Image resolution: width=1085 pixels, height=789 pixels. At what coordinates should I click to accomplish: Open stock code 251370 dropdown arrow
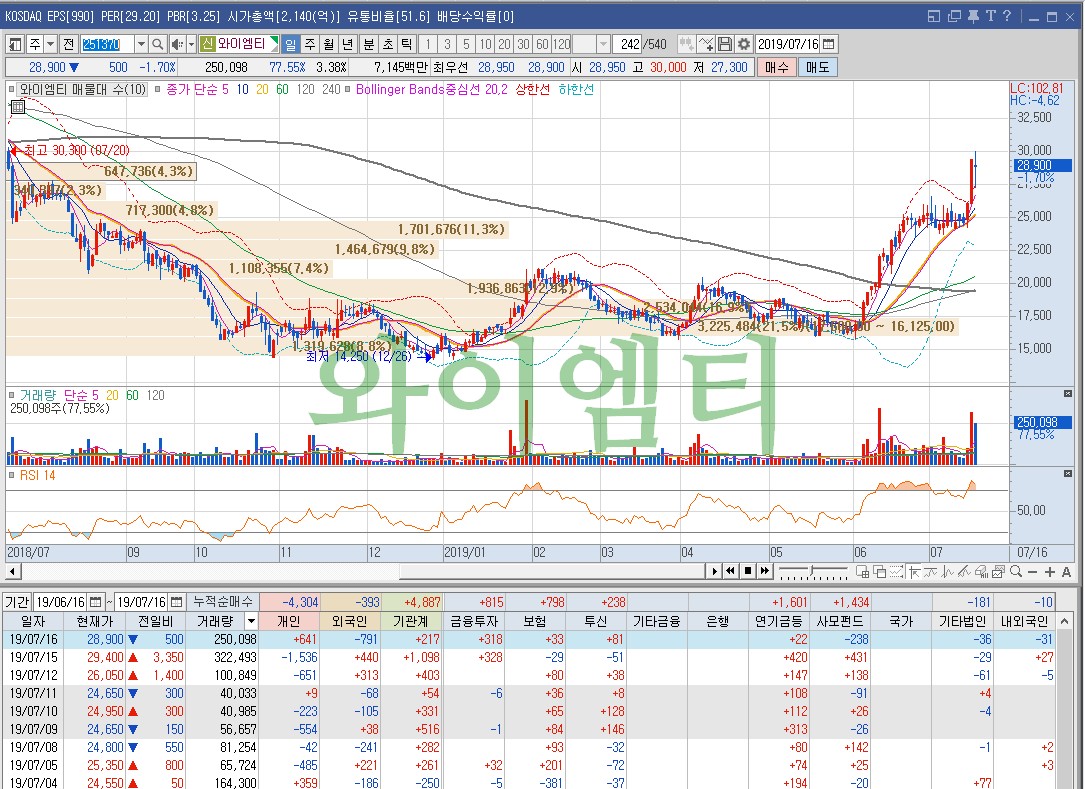coord(140,44)
